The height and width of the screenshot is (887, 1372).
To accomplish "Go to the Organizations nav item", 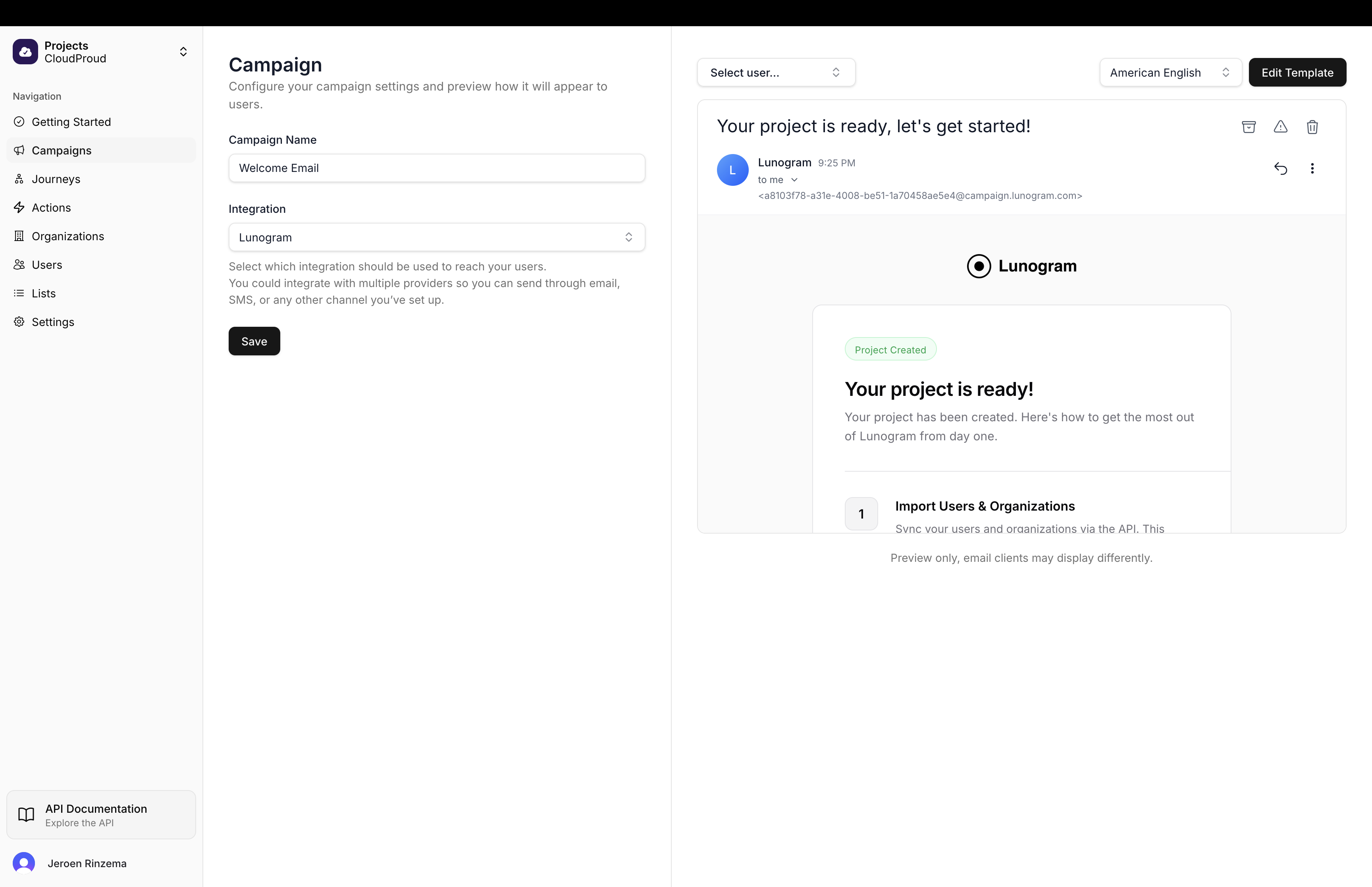I will click(67, 236).
